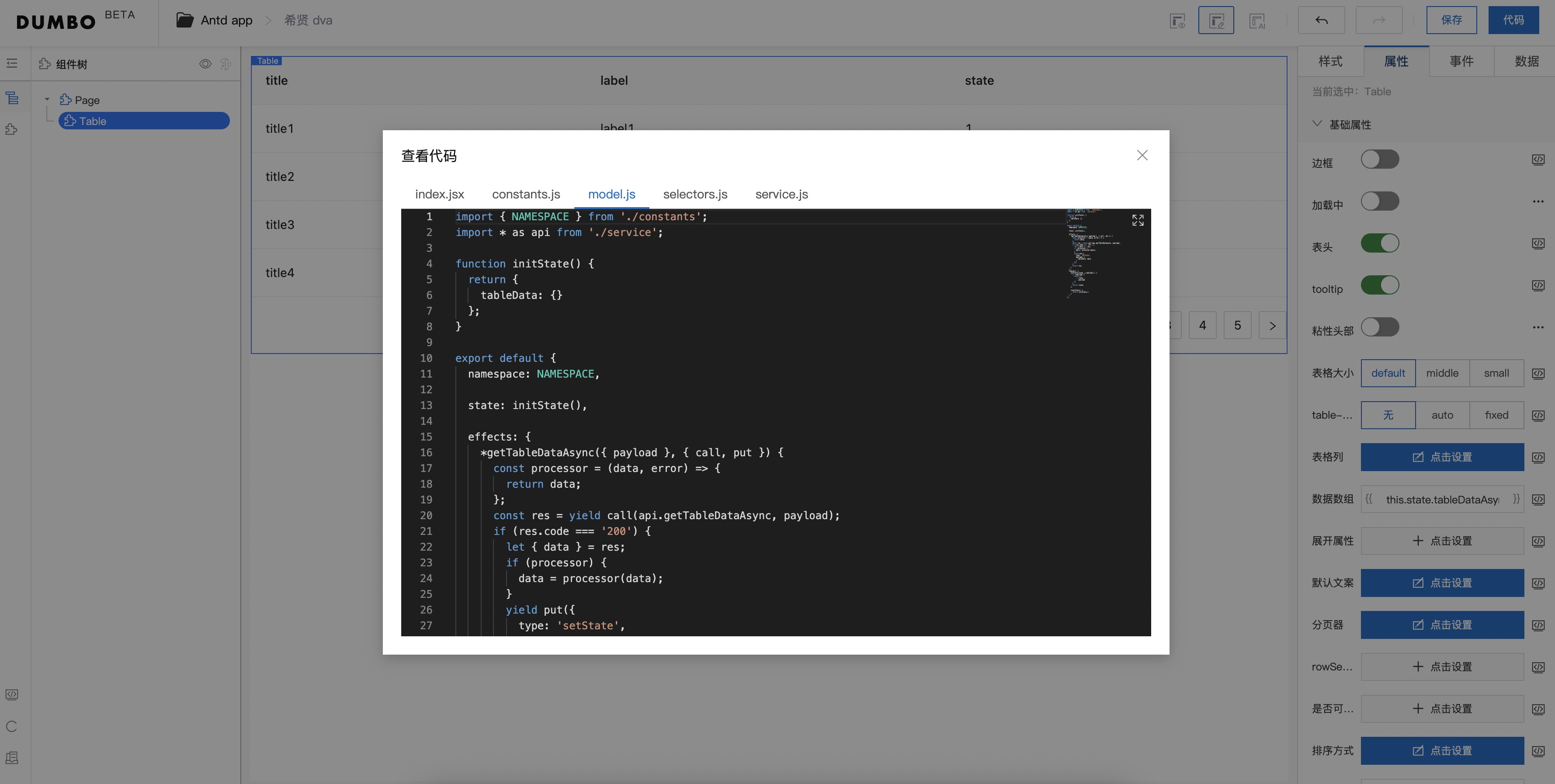1555x784 pixels.
Task: Collapse the 基础属性 section
Action: point(1317,124)
